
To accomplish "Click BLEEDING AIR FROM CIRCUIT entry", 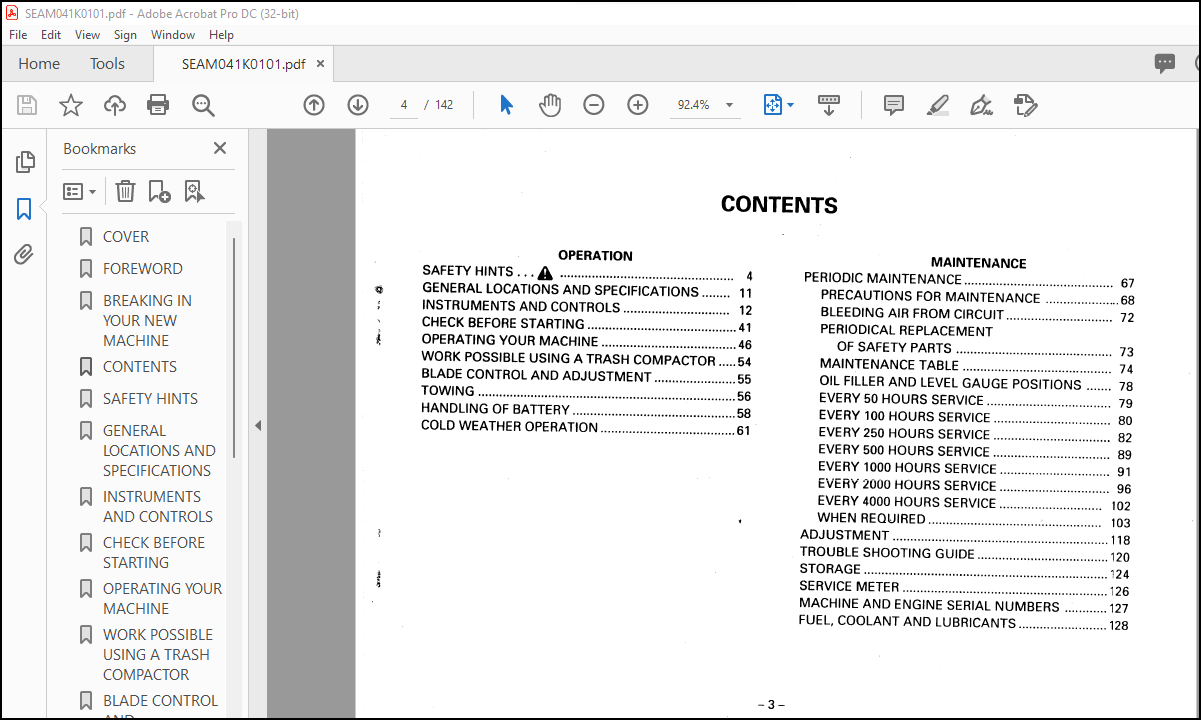I will (x=977, y=315).
